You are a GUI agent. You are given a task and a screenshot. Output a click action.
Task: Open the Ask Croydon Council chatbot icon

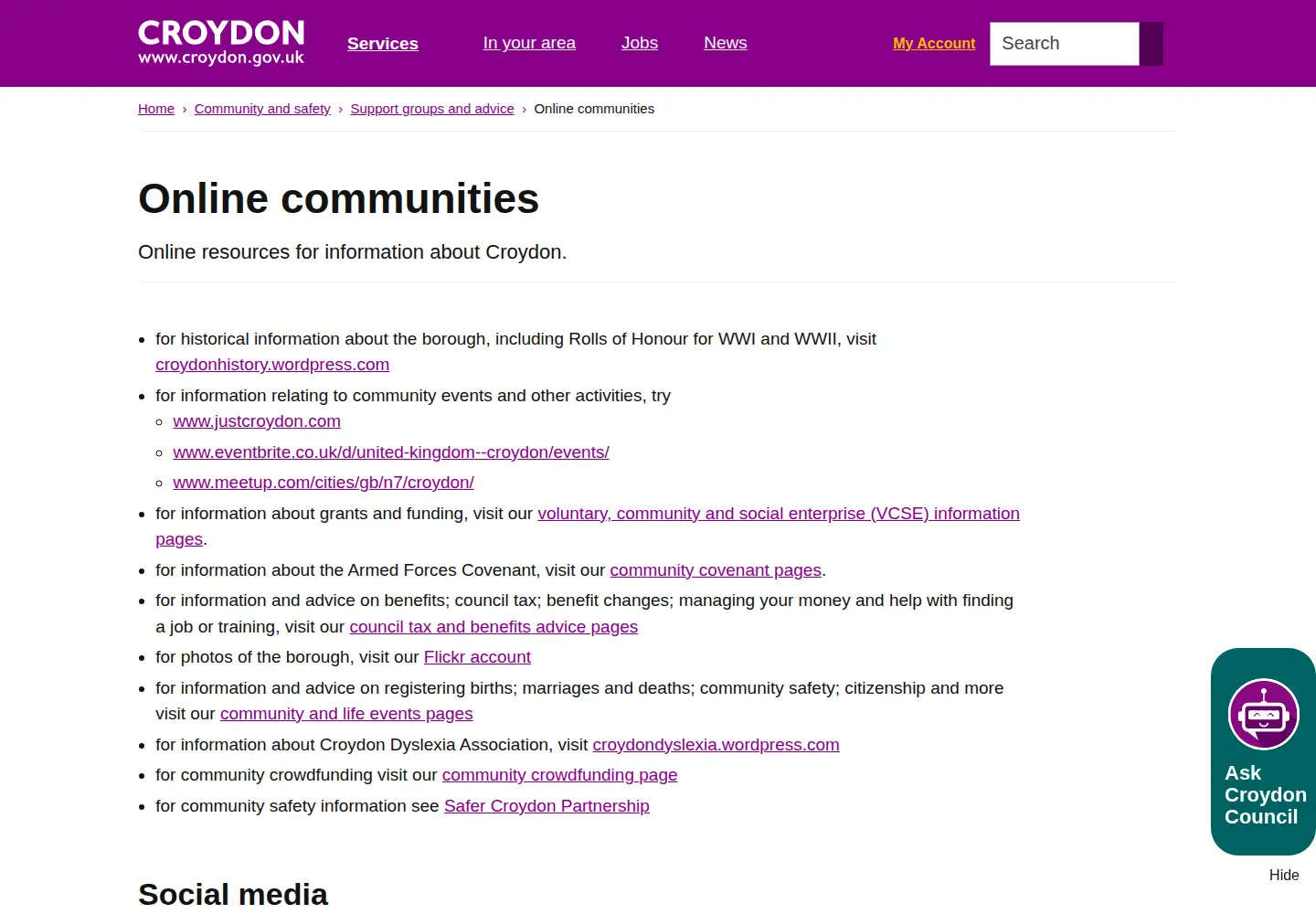coord(1264,715)
